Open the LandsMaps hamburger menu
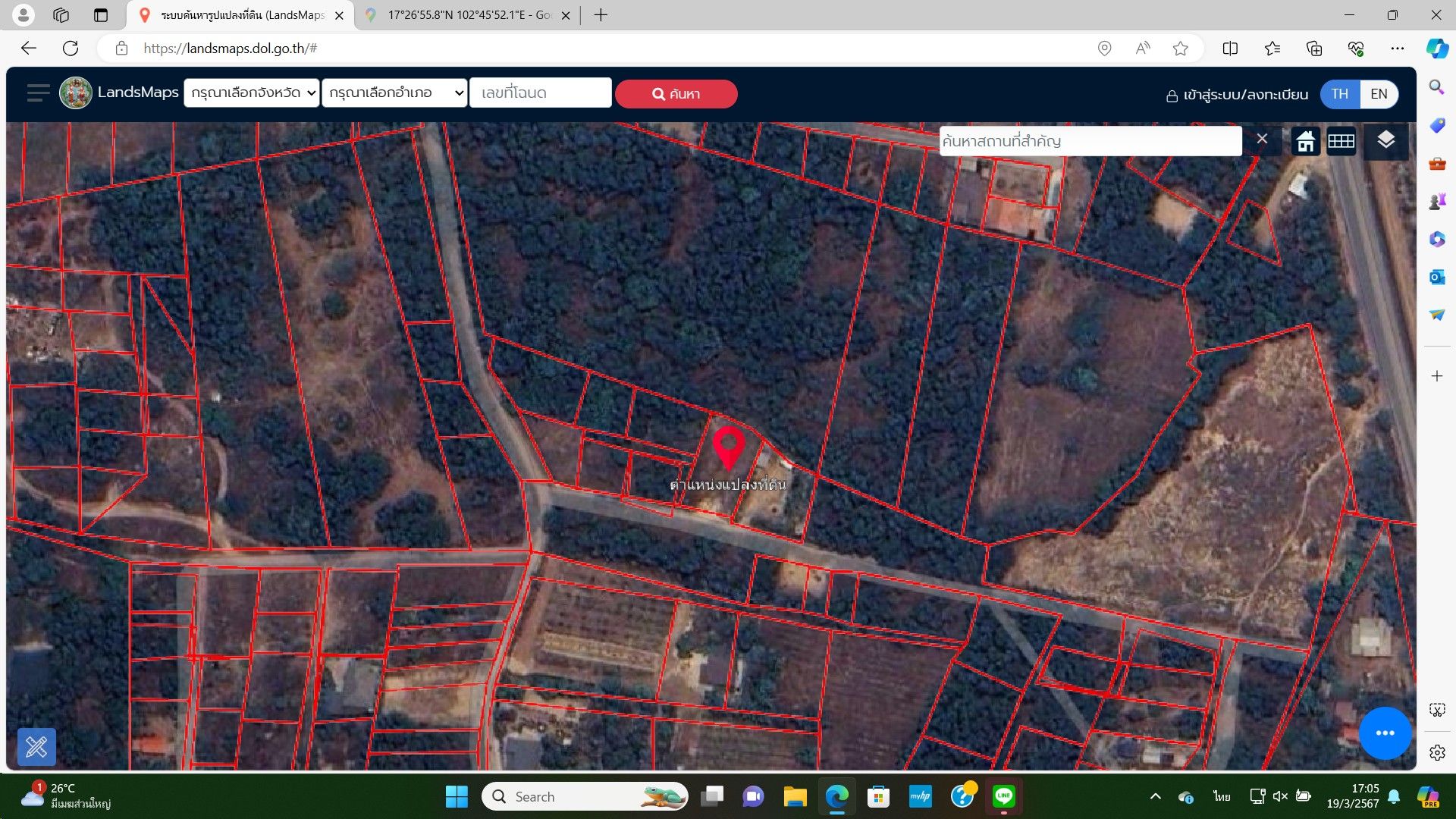 pos(38,93)
